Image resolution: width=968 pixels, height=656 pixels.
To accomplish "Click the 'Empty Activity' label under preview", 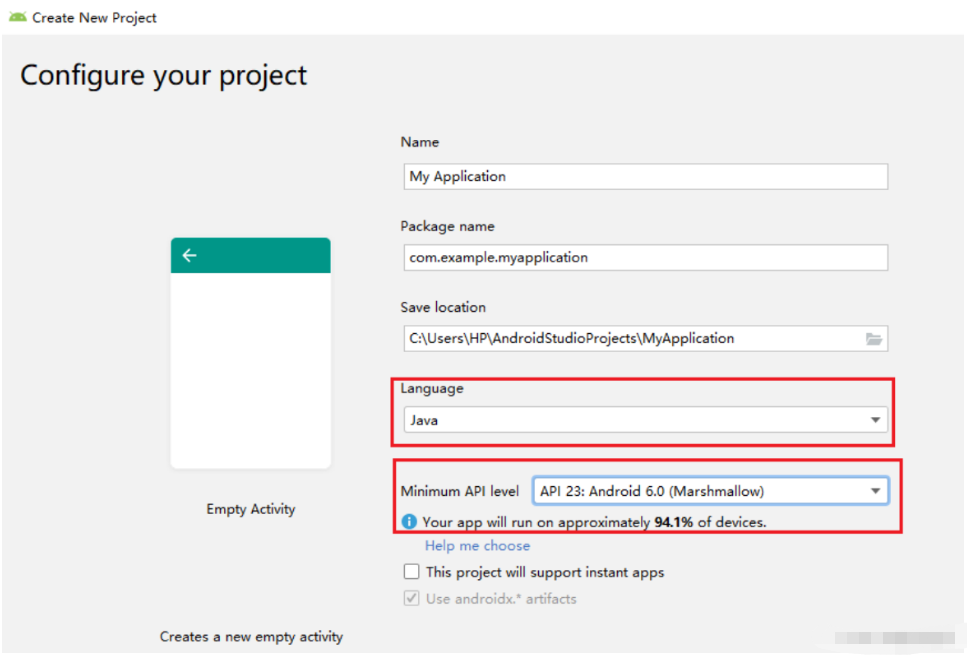I will pos(250,509).
